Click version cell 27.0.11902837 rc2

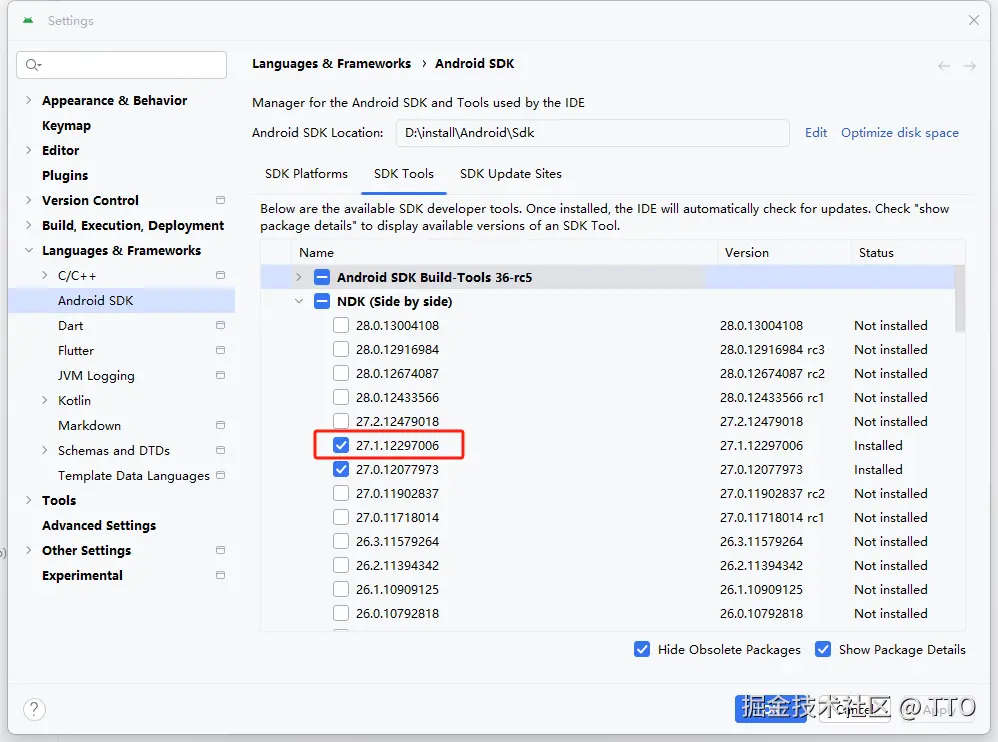[x=772, y=493]
